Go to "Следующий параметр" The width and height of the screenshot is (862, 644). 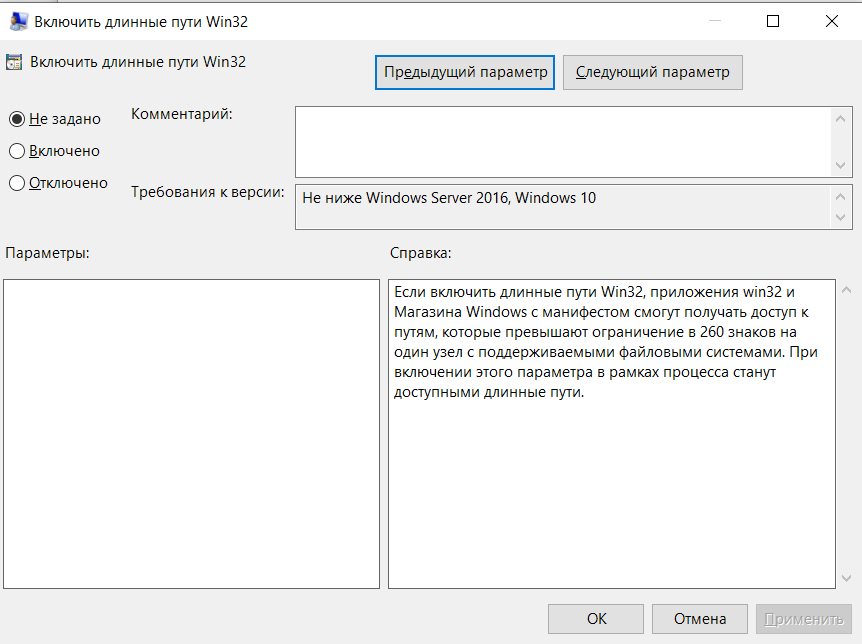653,72
